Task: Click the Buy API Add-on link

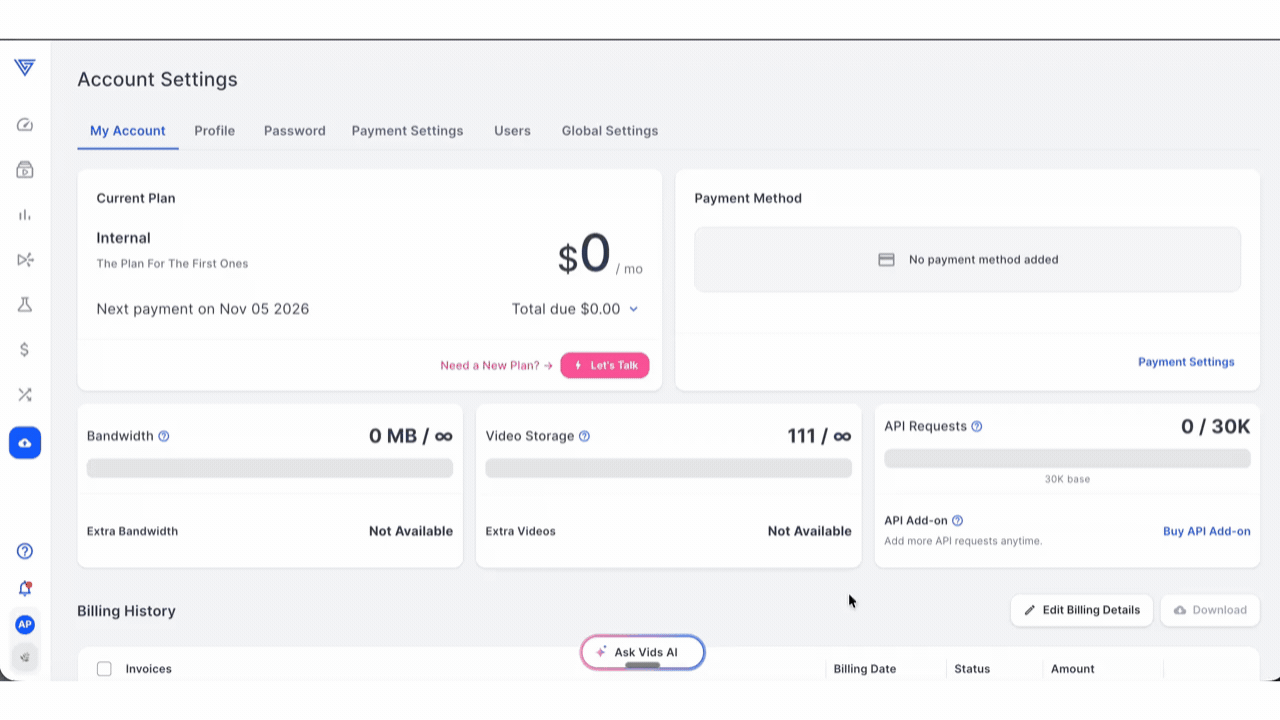Action: tap(1207, 531)
